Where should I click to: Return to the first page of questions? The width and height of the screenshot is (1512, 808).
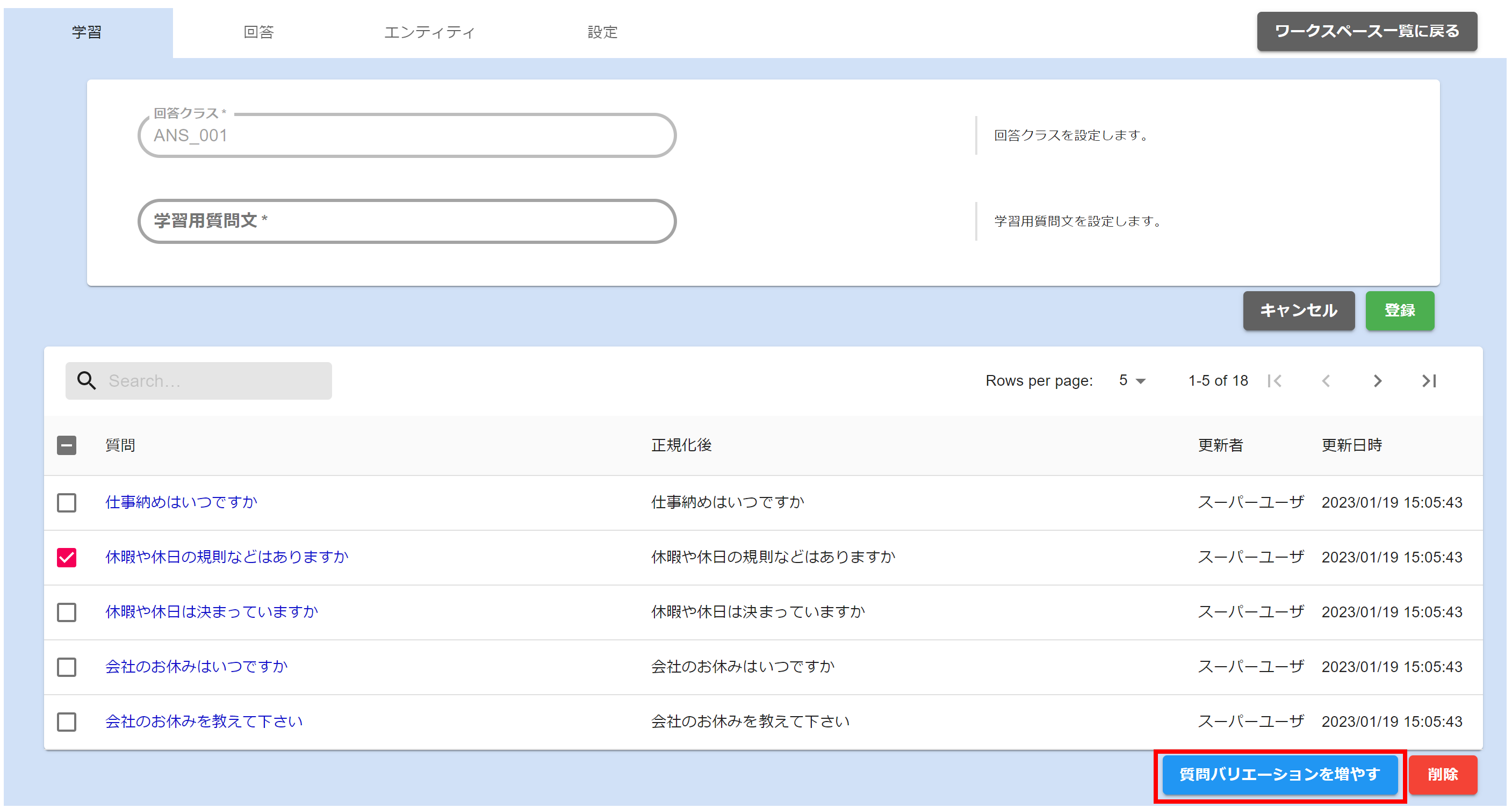click(1276, 381)
